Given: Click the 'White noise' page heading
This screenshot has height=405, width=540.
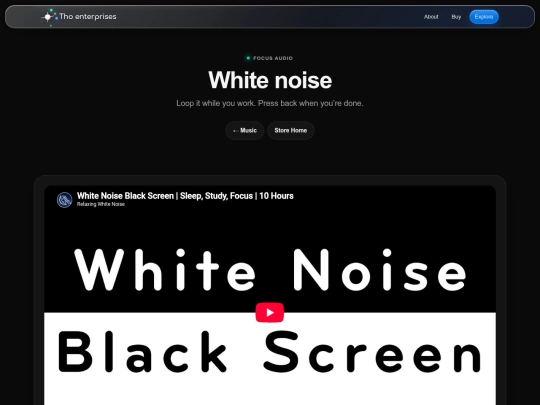Looking at the screenshot, I should (x=270, y=80).
